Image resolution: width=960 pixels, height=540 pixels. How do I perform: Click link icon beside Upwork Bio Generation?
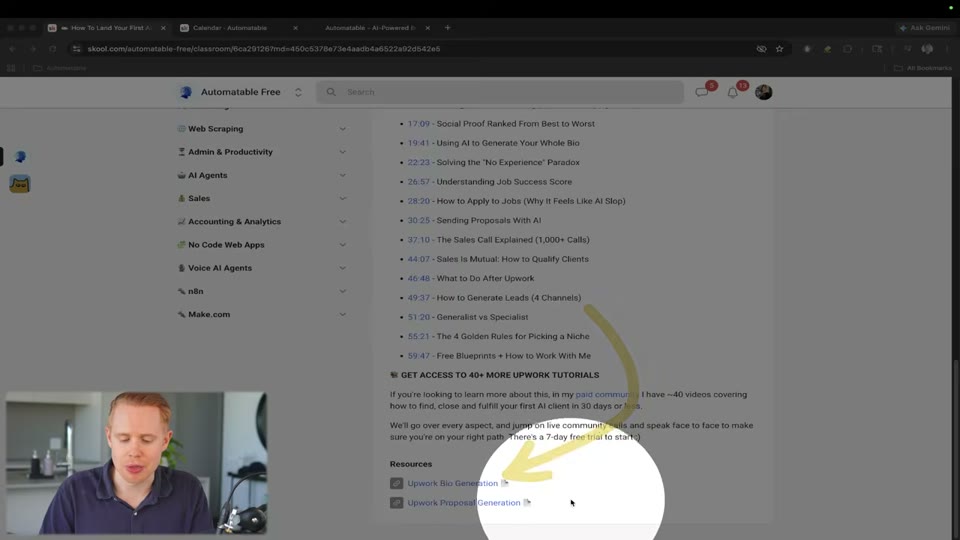pos(397,484)
